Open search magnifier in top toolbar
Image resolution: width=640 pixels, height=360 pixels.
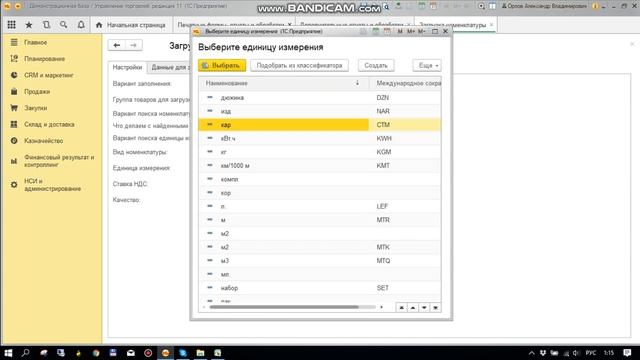coord(63,25)
